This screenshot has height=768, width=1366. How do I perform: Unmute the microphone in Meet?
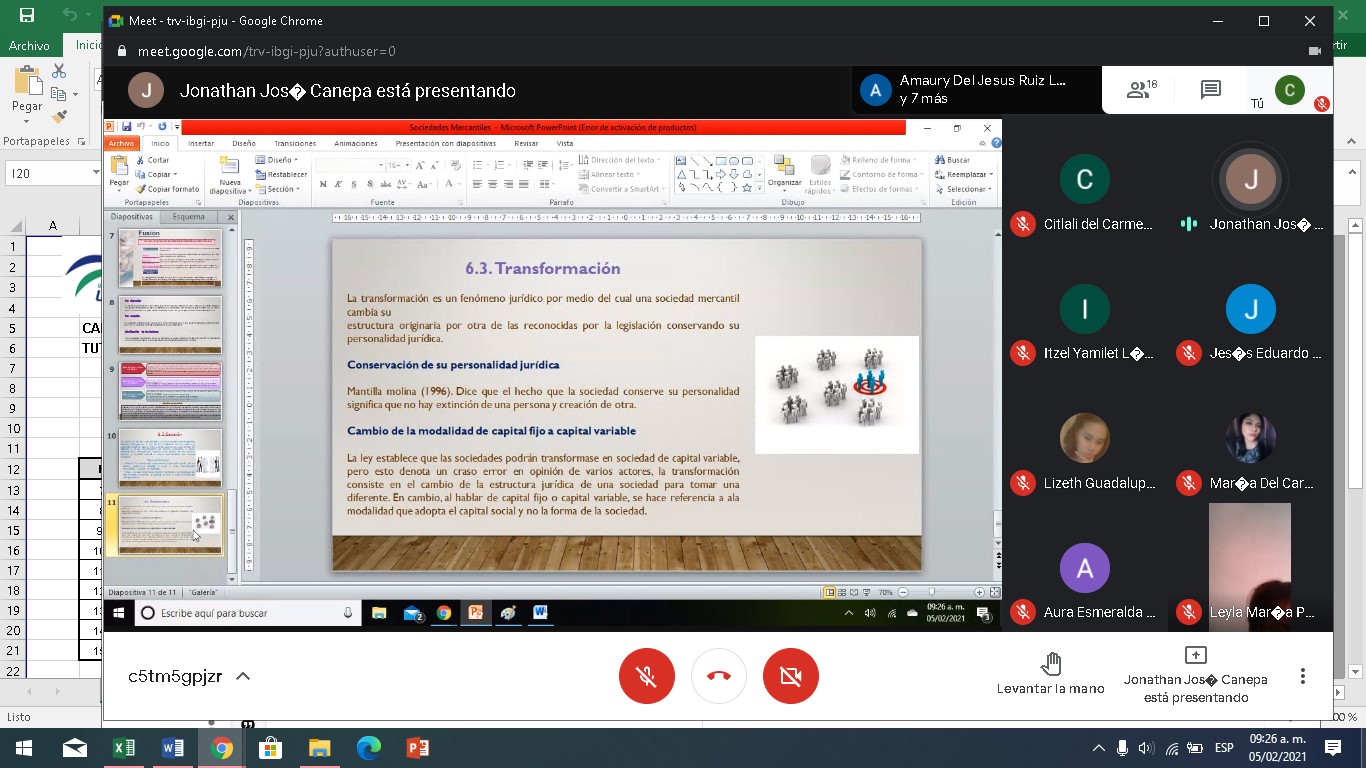pos(647,677)
